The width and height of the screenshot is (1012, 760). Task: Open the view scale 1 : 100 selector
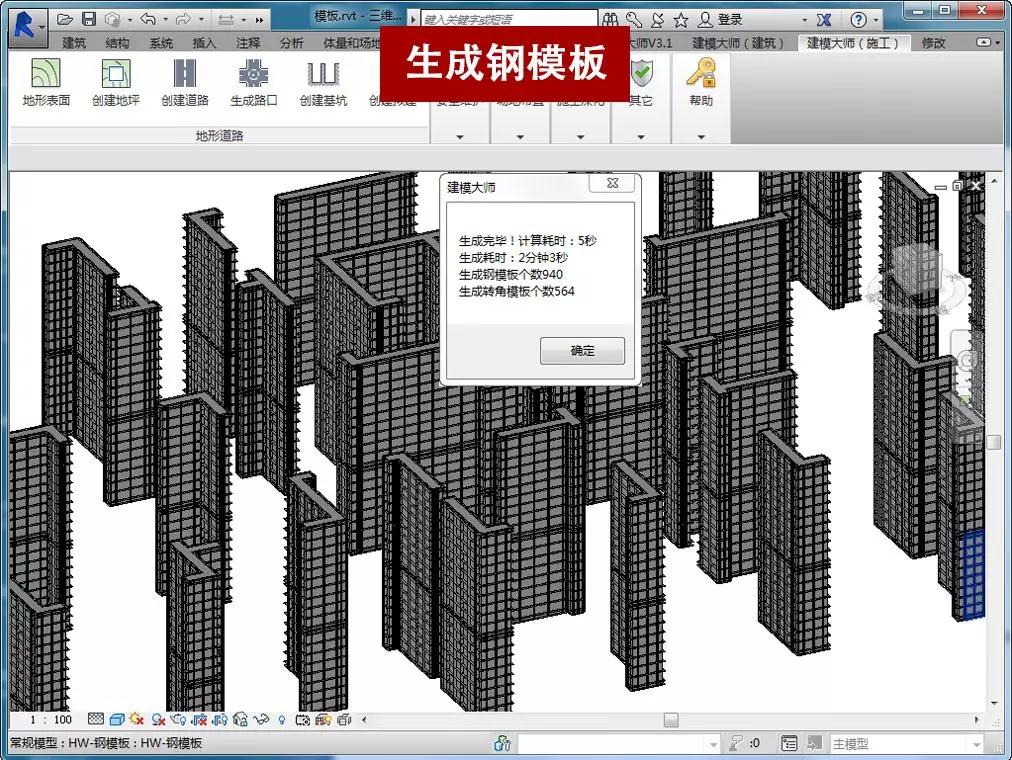pyautogui.click(x=50, y=719)
